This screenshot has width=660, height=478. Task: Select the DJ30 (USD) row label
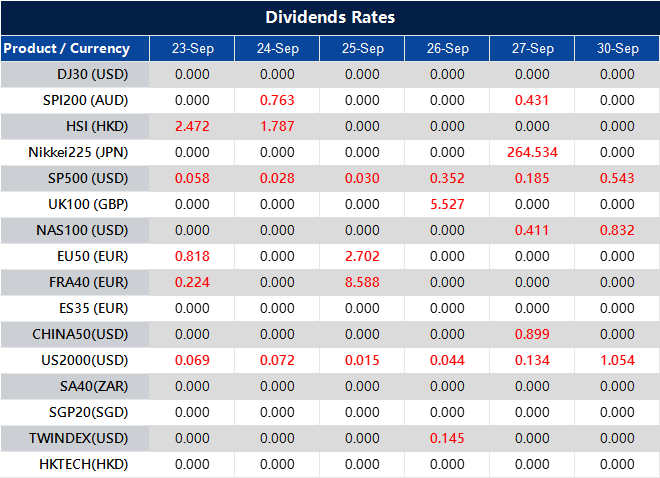click(x=94, y=74)
